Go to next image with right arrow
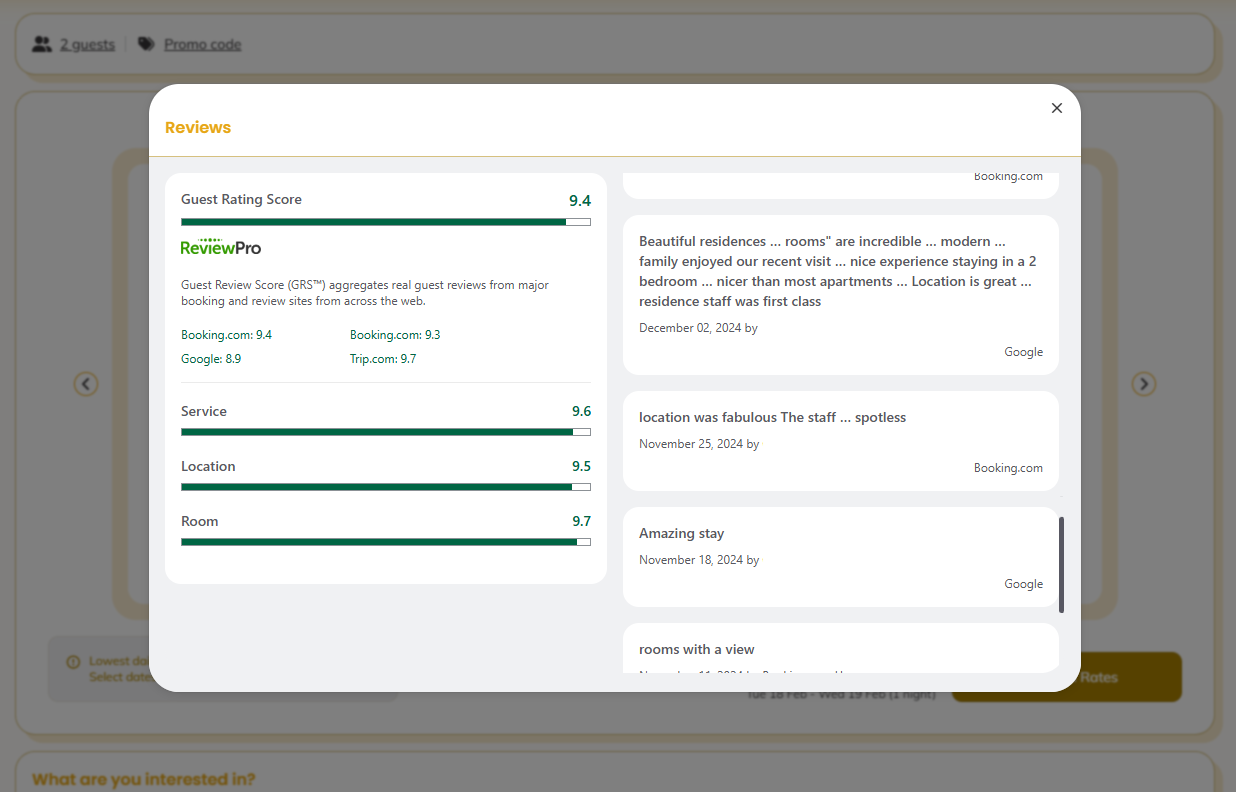1236x792 pixels. [1144, 384]
